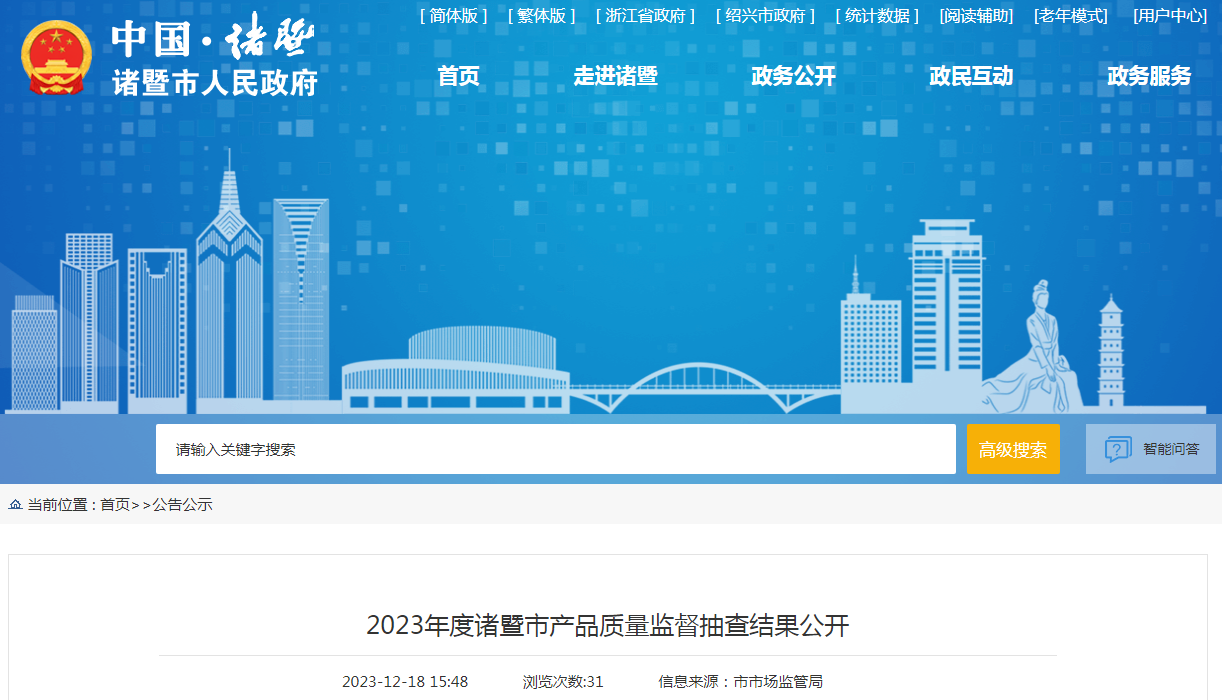Click the 首页 breadcrumb link
This screenshot has height=700, width=1222.
pyautogui.click(x=115, y=505)
